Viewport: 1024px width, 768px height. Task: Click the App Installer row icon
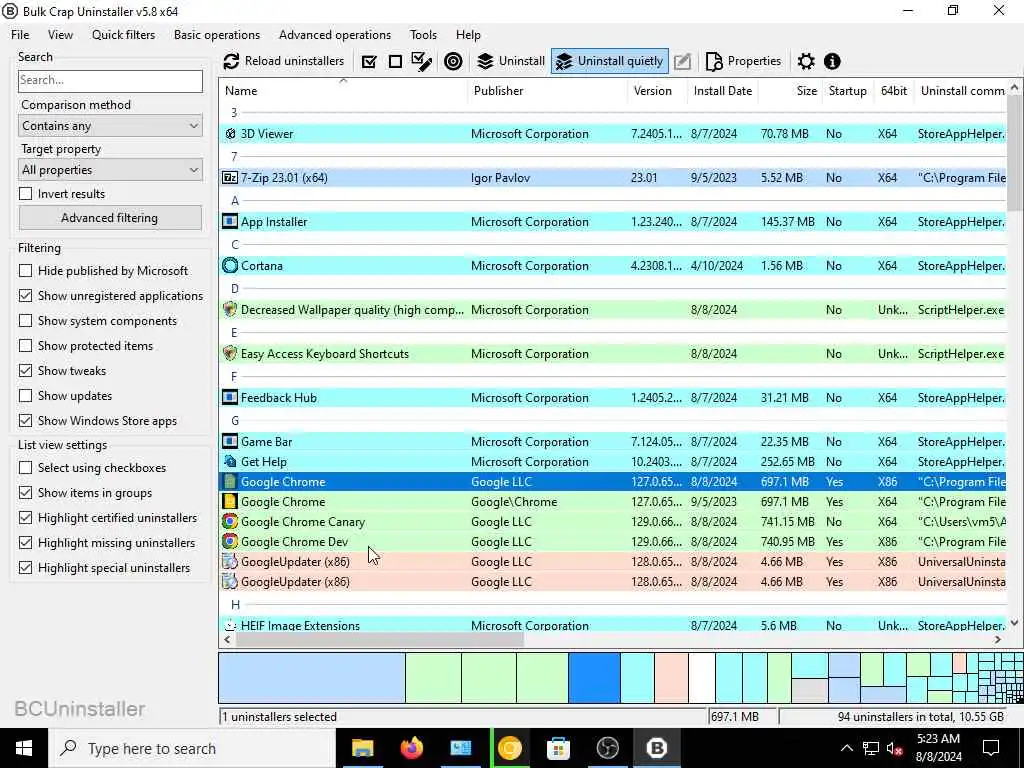point(230,222)
